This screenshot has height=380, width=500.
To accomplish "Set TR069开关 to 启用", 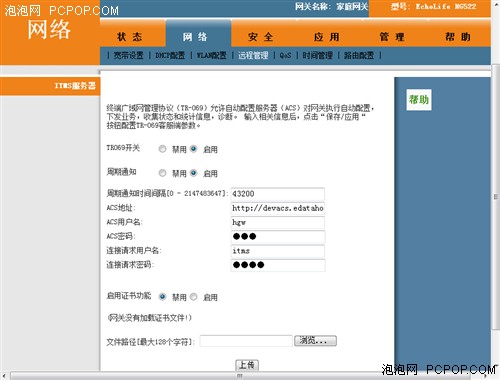I will tap(193, 149).
